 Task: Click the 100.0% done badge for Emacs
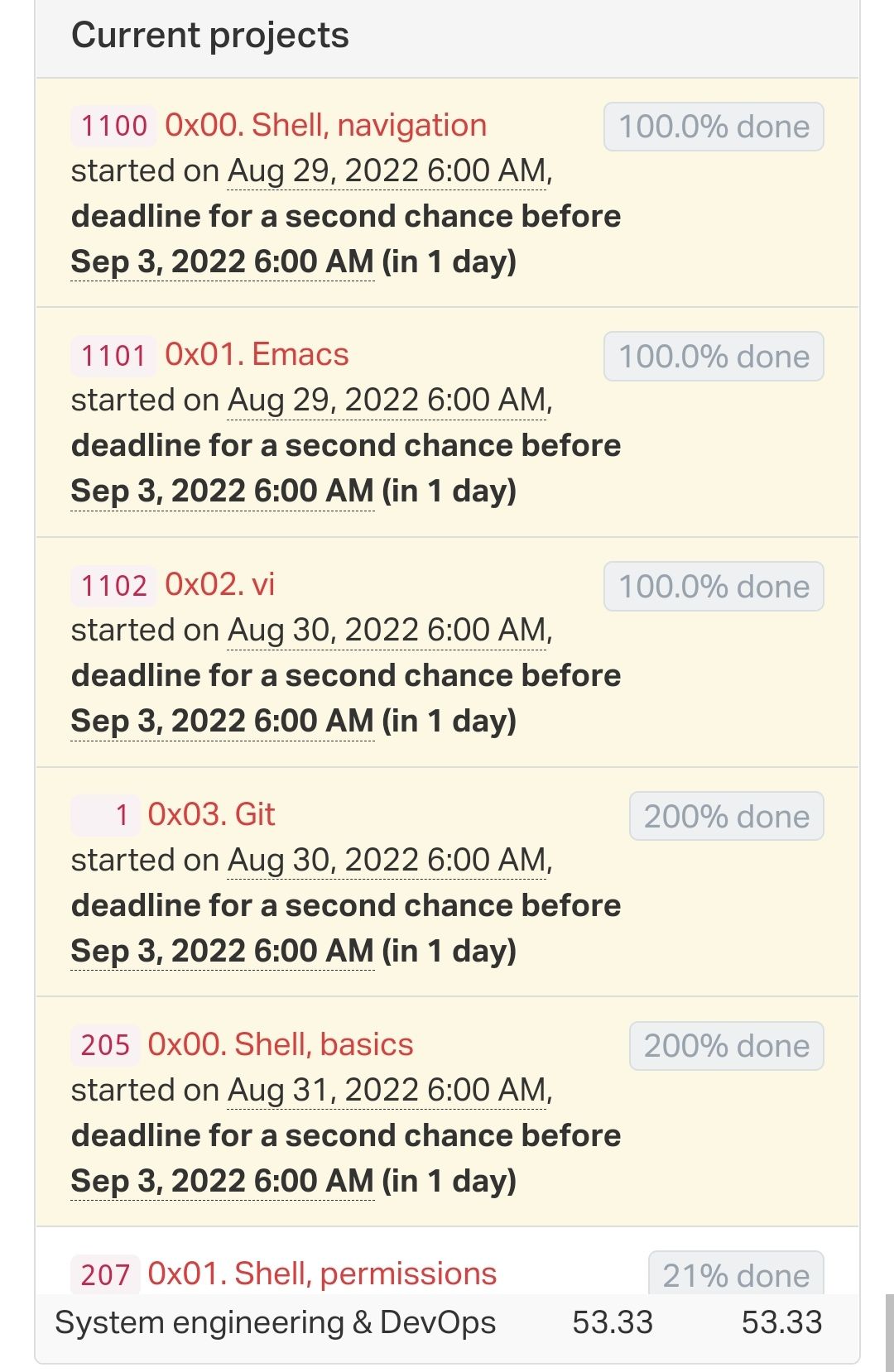[x=714, y=357]
